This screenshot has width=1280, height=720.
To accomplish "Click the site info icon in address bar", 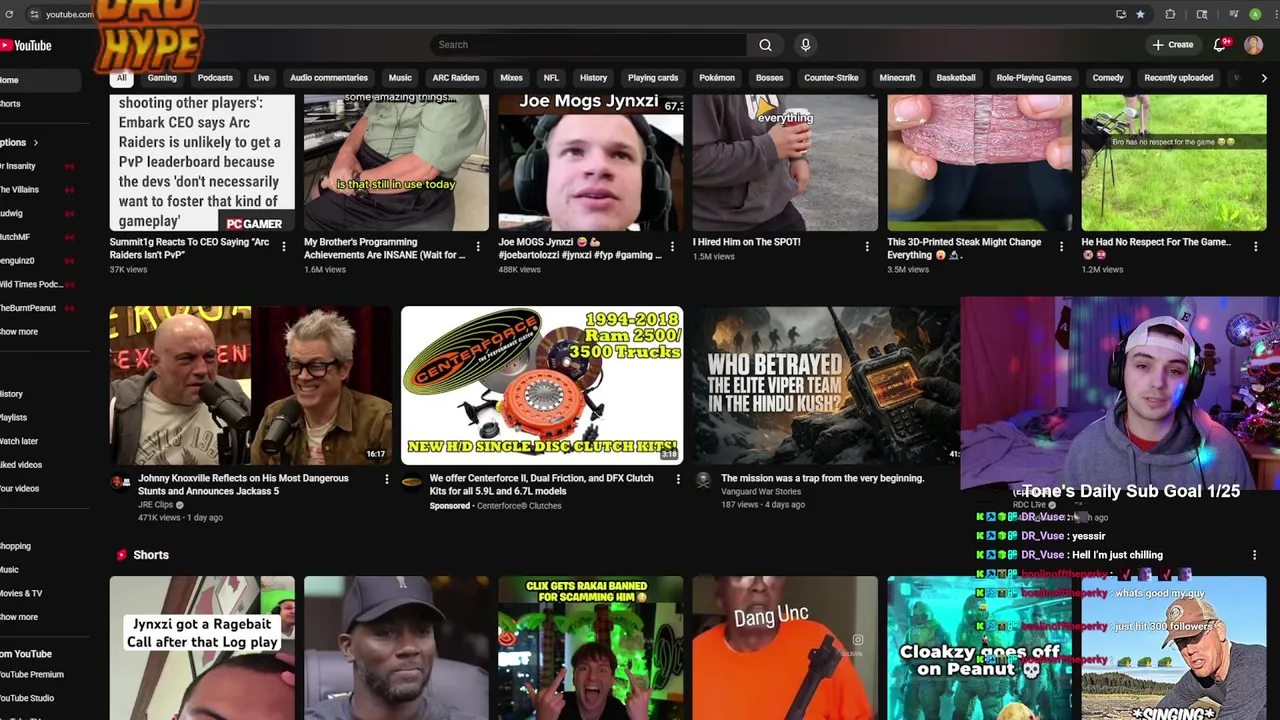I will click(x=34, y=14).
